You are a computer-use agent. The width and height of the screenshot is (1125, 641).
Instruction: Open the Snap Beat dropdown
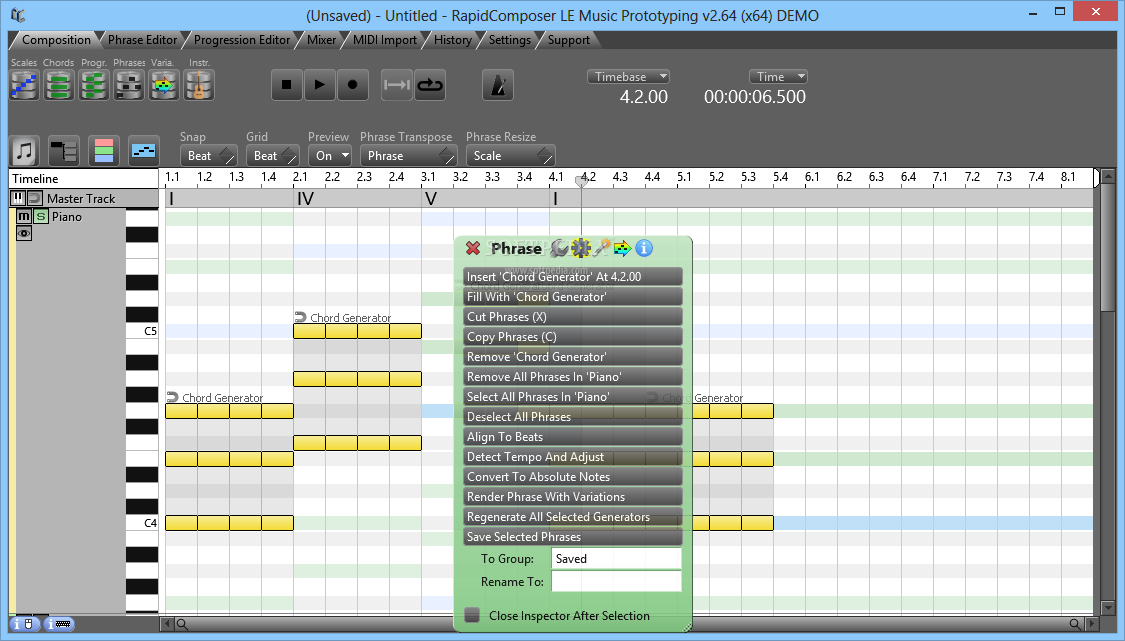point(208,156)
